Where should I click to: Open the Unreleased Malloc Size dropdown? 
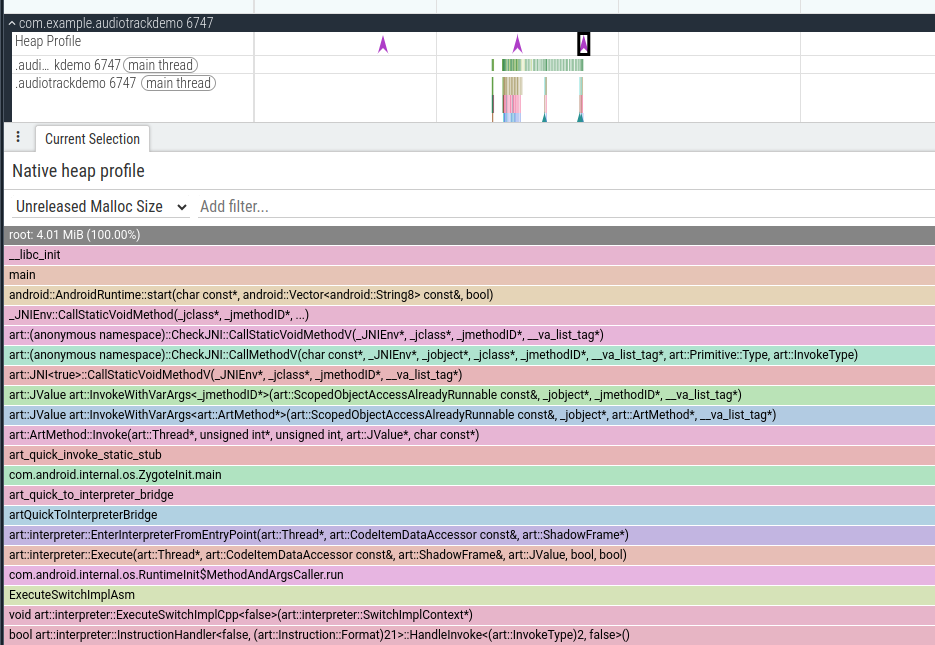point(101,207)
